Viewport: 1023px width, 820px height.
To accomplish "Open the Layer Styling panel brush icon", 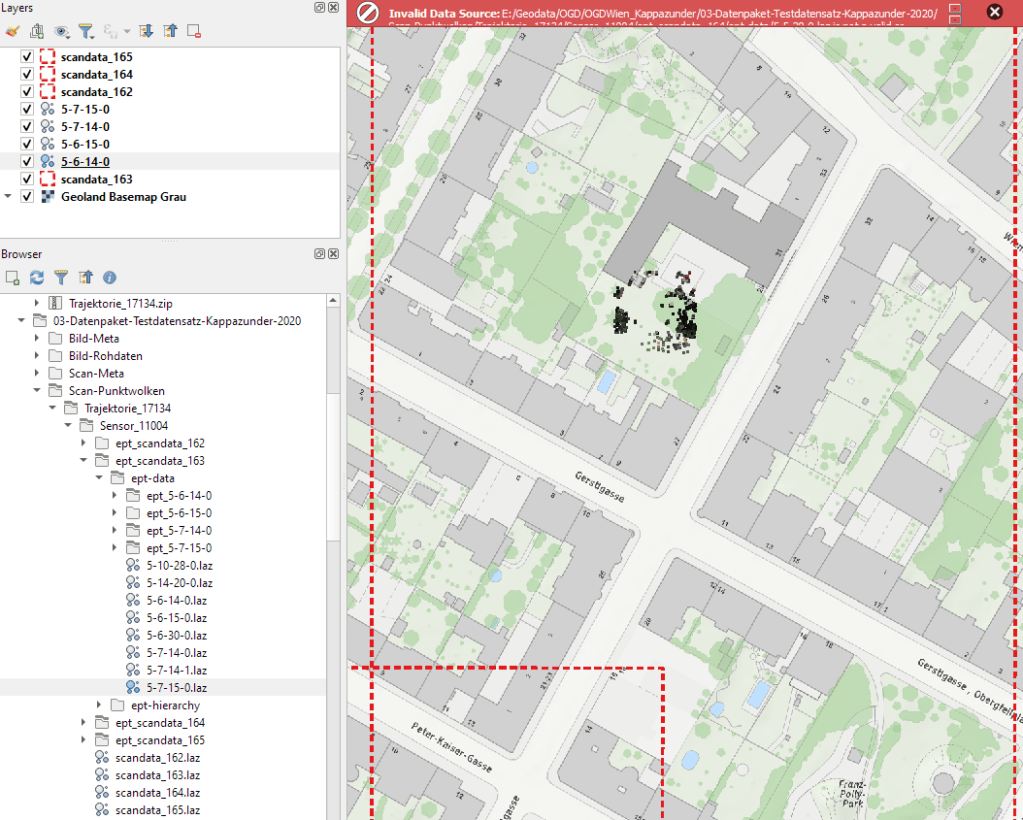I will point(12,31).
